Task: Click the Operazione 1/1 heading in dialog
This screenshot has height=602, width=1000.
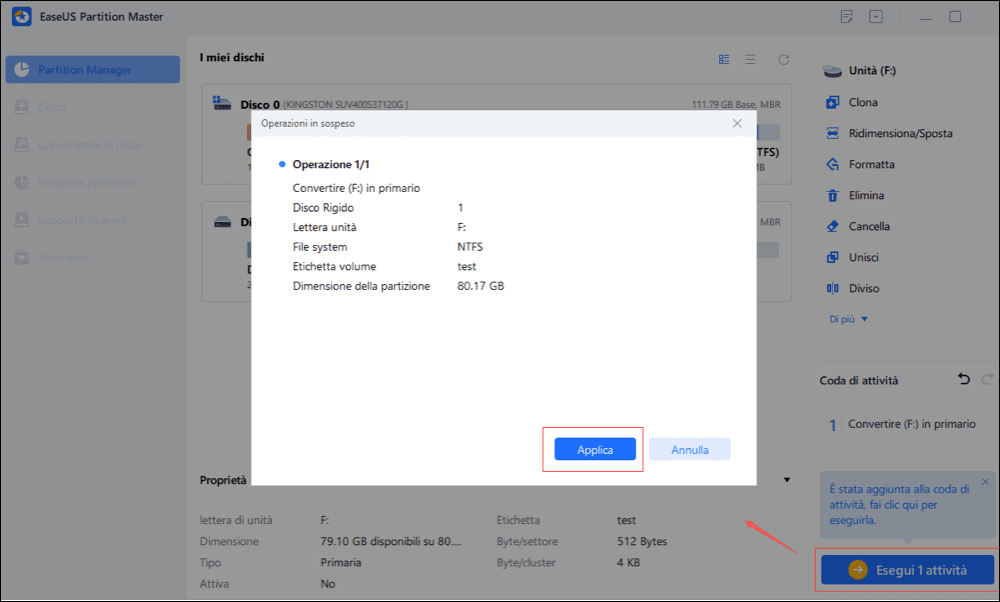Action: 330,164
